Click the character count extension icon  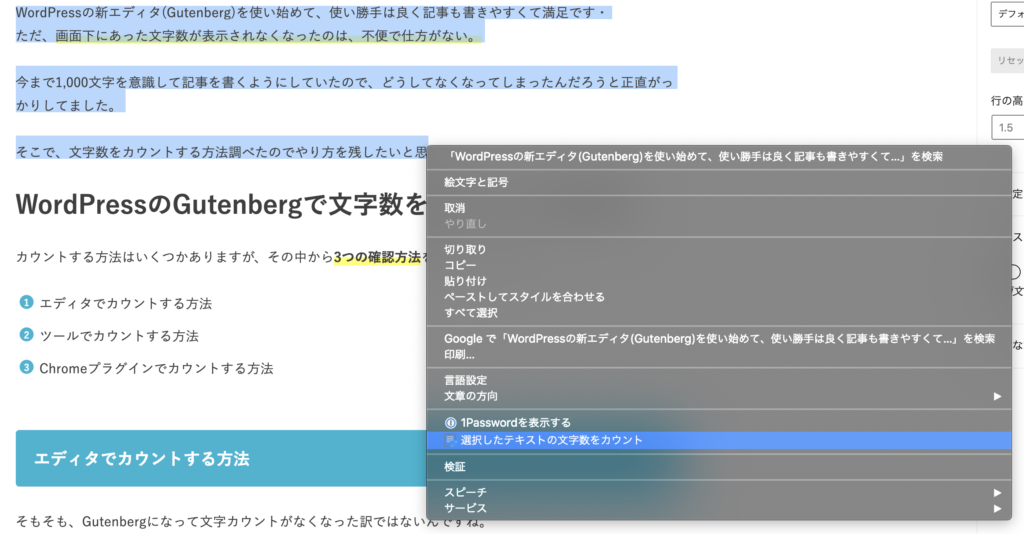coord(450,441)
